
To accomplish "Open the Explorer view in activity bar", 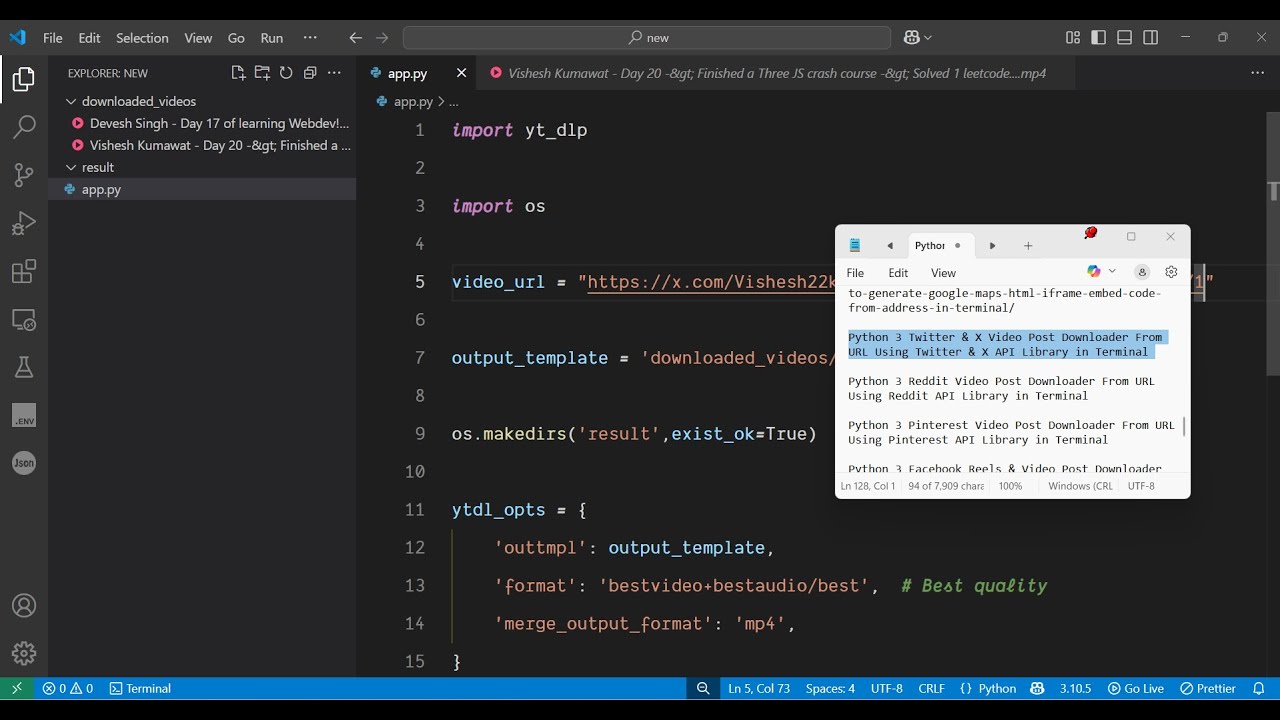I will tap(24, 79).
